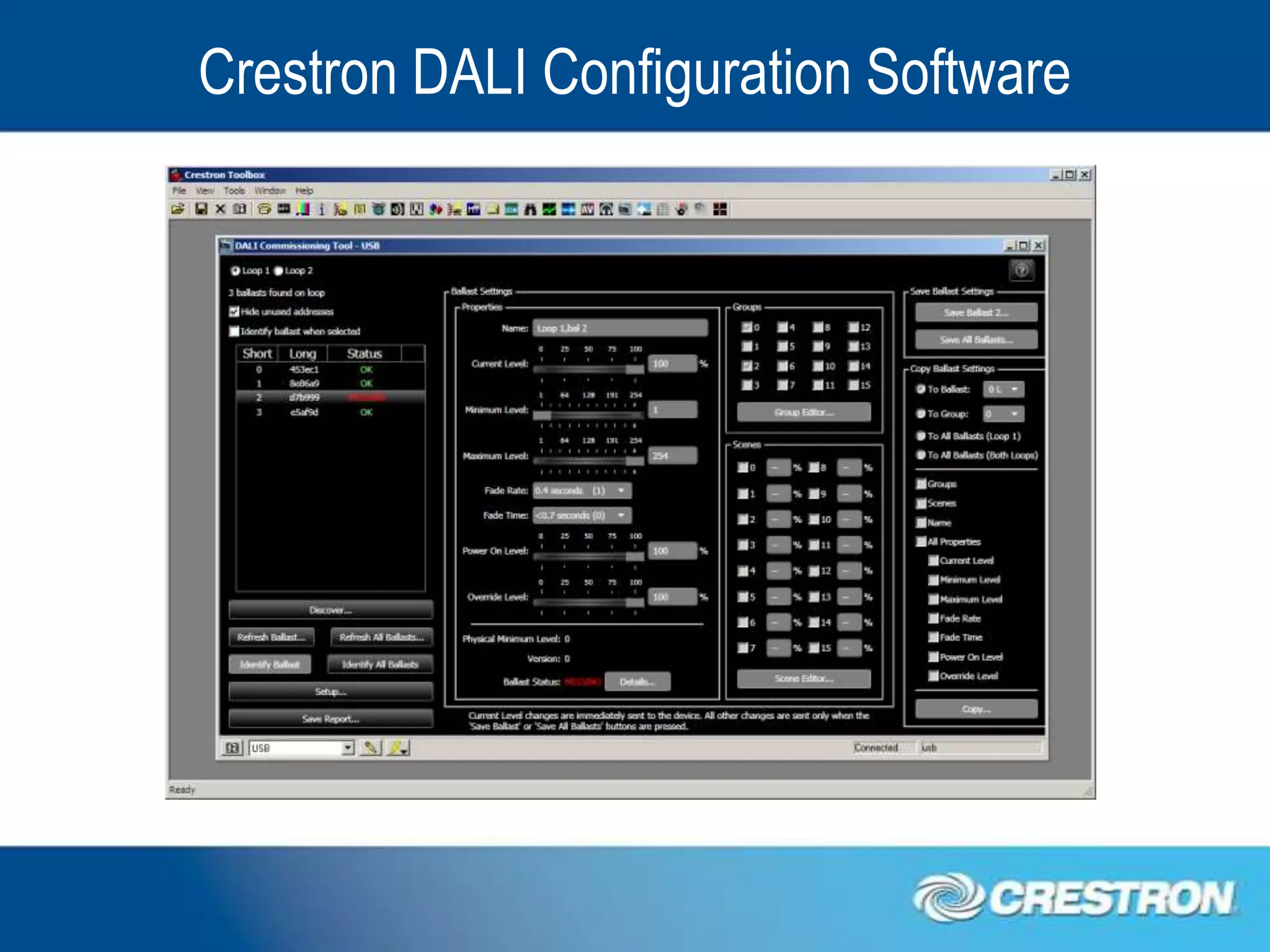The width and height of the screenshot is (1270, 952).
Task: Click the floppy disk save icon
Action: tap(202, 209)
